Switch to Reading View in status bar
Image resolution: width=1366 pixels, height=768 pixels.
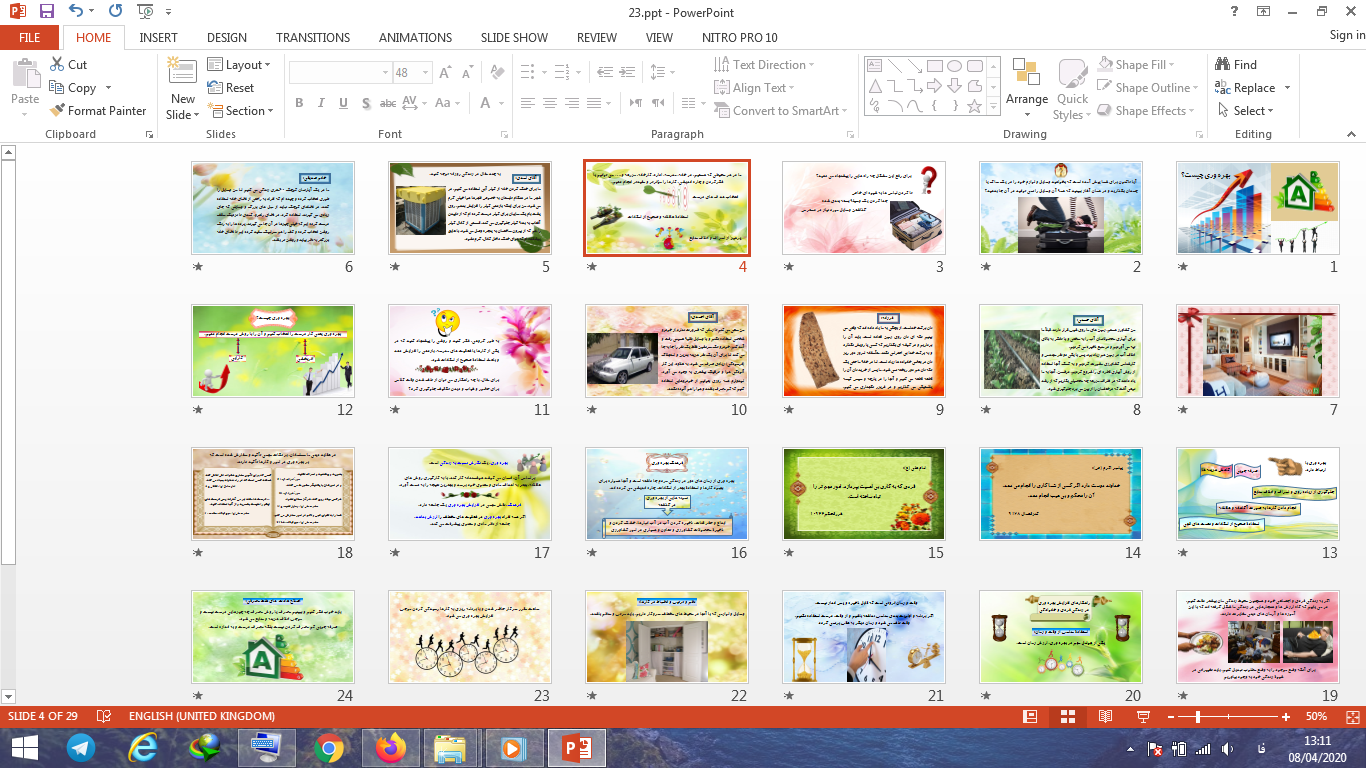pos(1105,717)
